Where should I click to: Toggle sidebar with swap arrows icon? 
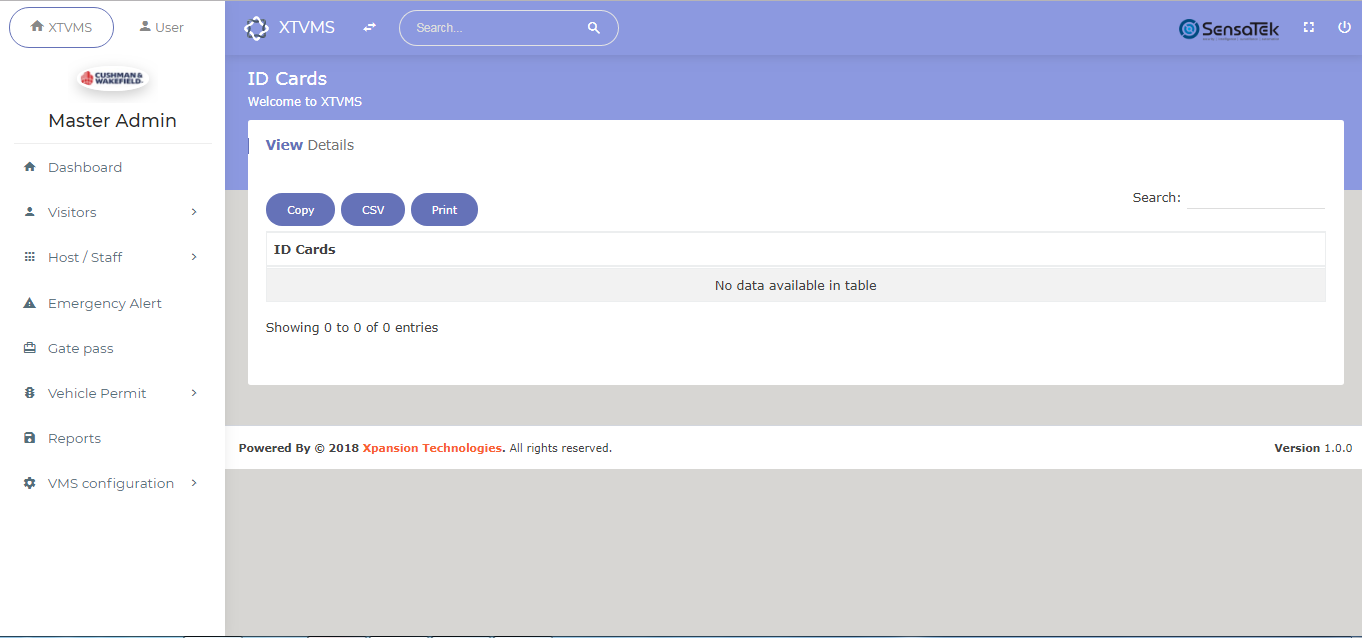tap(369, 28)
